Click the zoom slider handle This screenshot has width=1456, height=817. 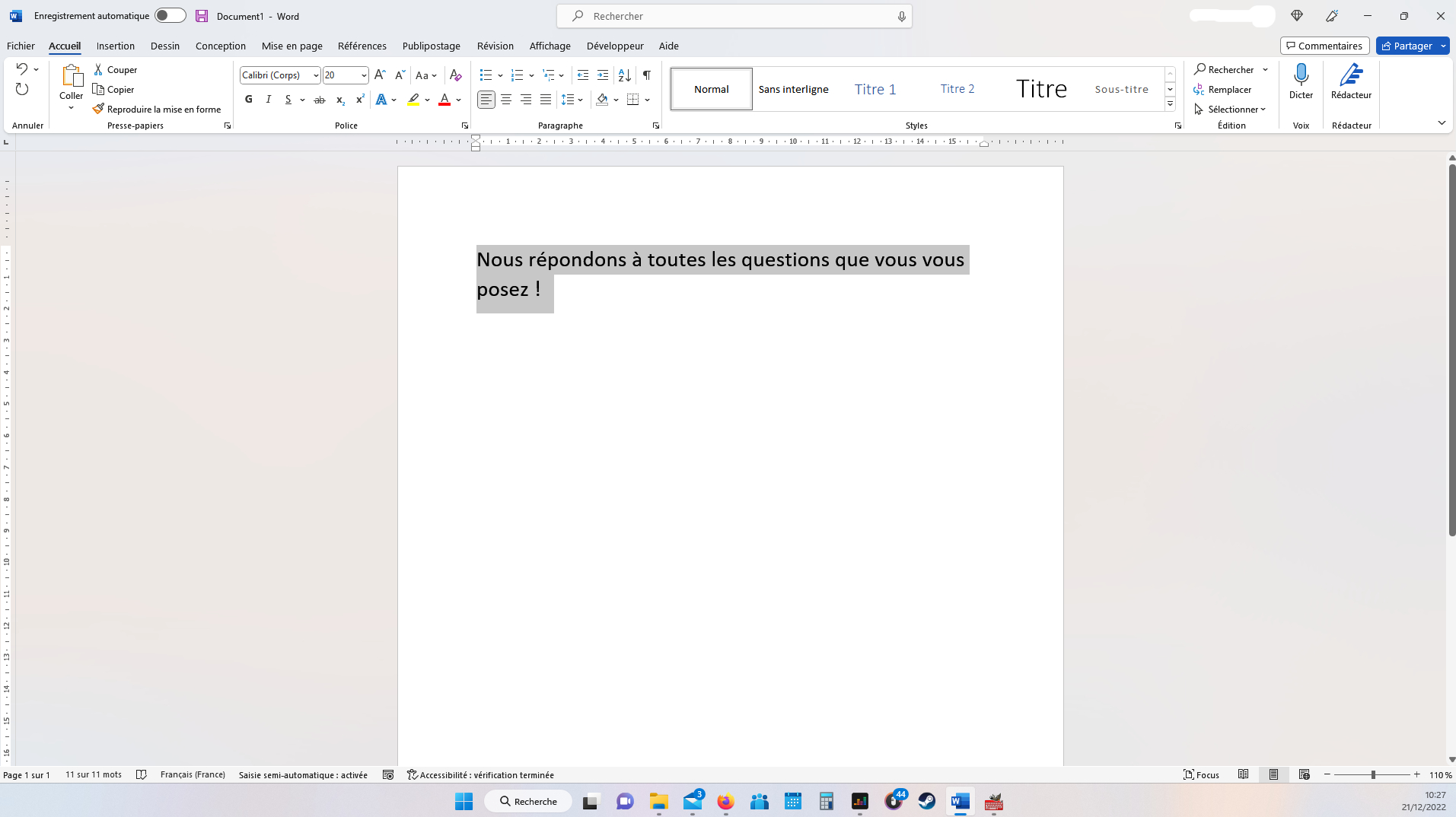[x=1373, y=774]
